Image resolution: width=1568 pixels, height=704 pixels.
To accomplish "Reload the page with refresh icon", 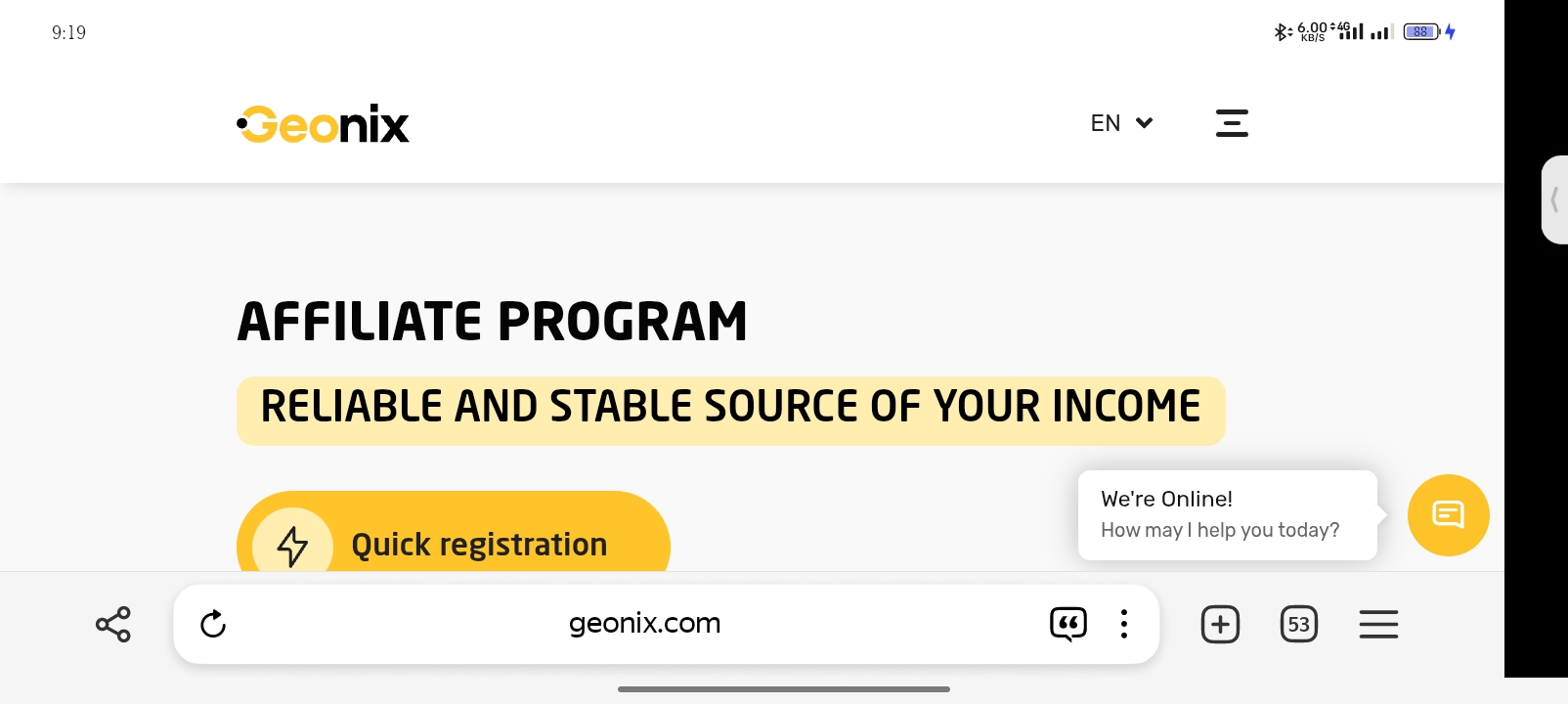I will [x=213, y=624].
